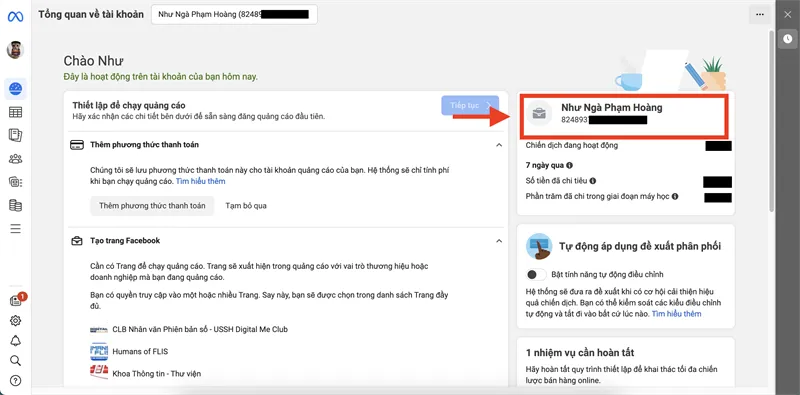Close the panel with the X button
Image resolution: width=800 pixels, height=395 pixels.
pos(788,15)
